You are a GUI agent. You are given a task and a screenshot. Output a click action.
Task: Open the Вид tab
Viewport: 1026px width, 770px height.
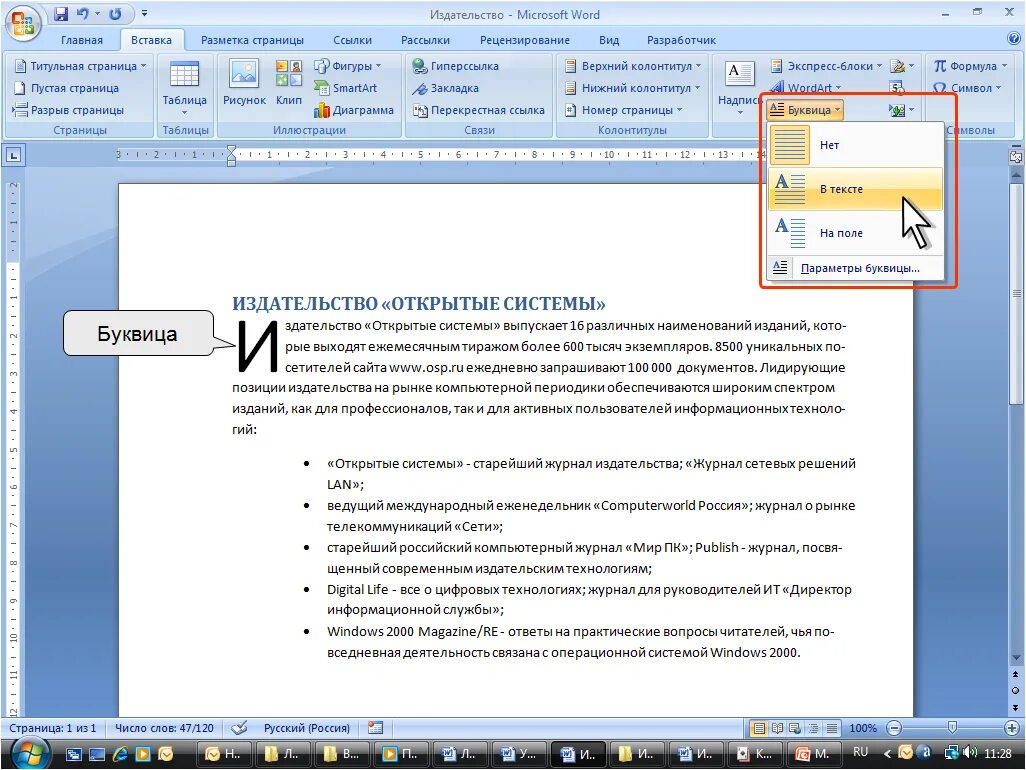point(609,40)
